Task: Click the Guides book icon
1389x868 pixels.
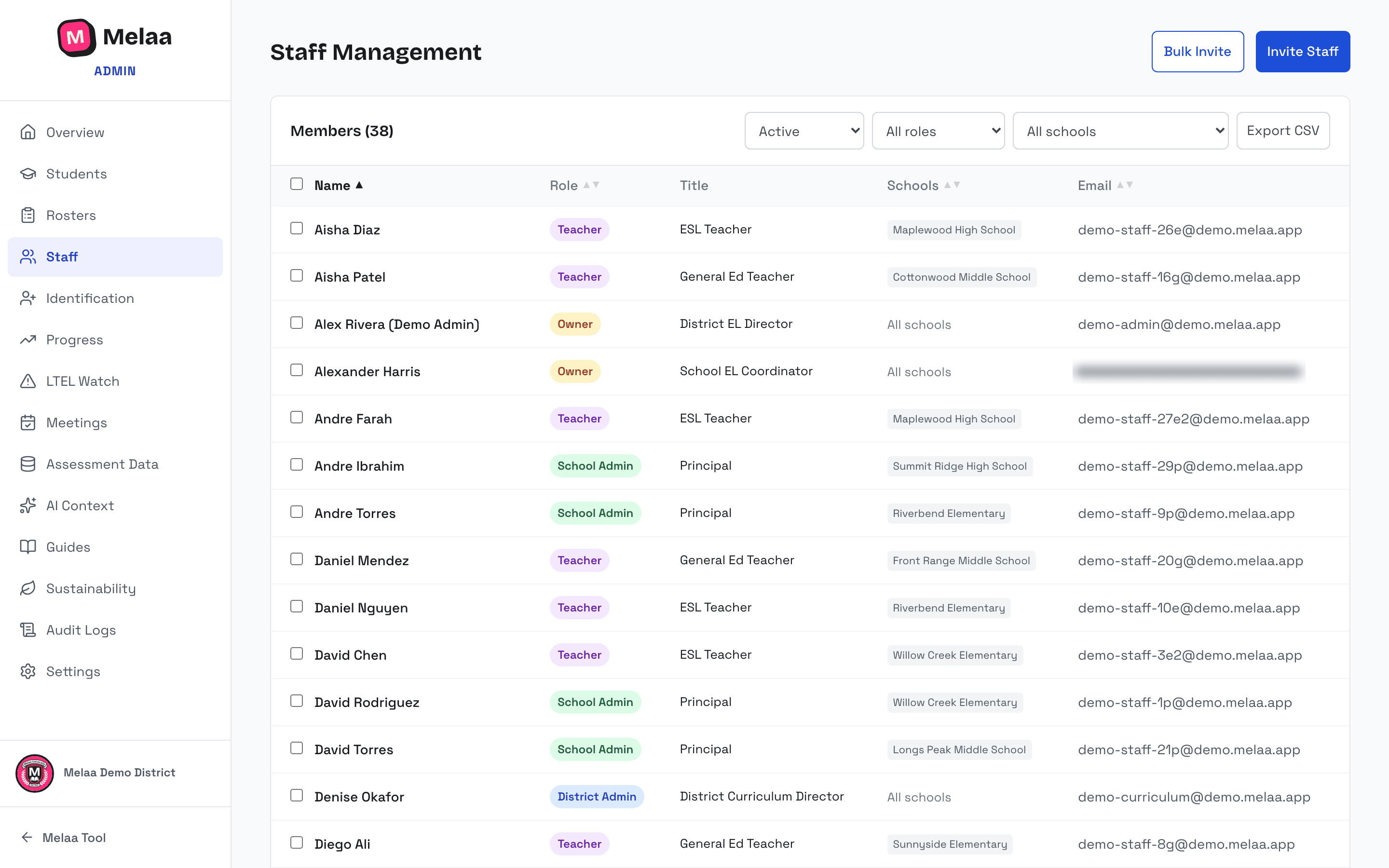Action: 27,546
